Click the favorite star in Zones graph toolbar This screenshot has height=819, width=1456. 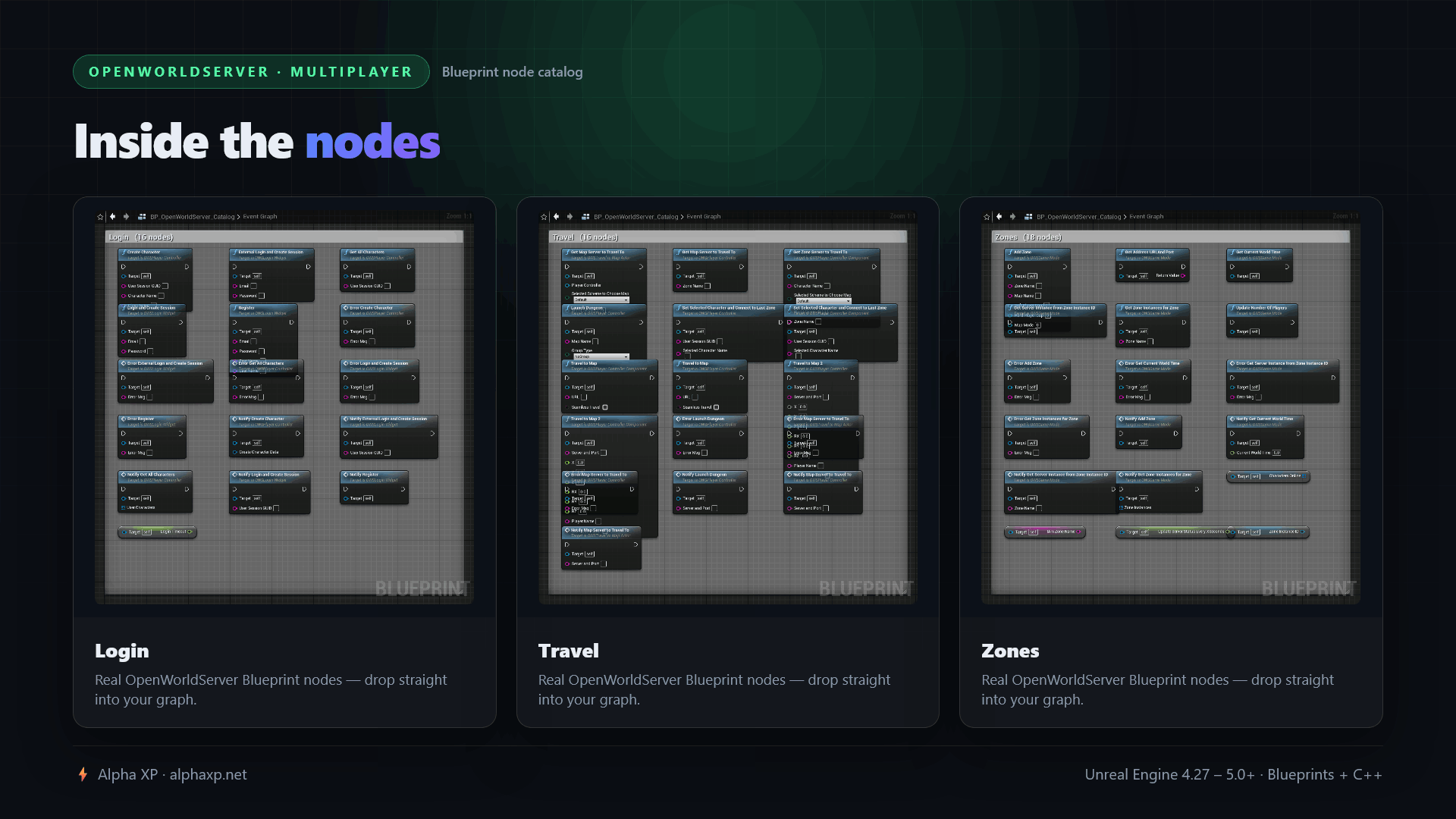click(x=987, y=217)
